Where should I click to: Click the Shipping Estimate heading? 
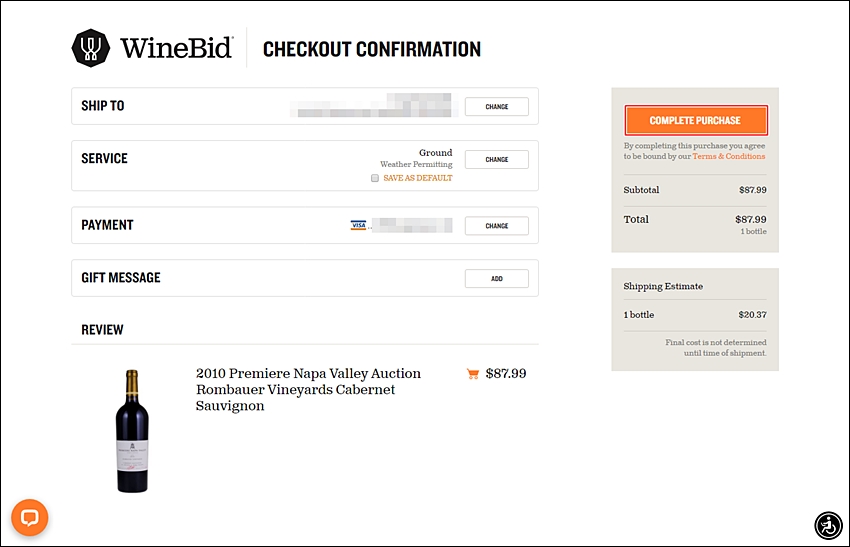(x=663, y=286)
